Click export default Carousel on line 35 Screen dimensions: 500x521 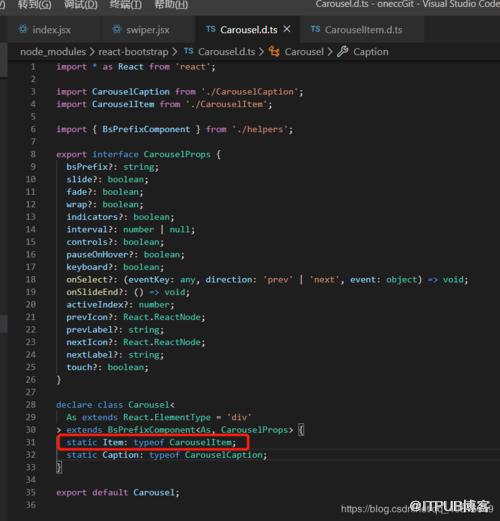tap(115, 493)
